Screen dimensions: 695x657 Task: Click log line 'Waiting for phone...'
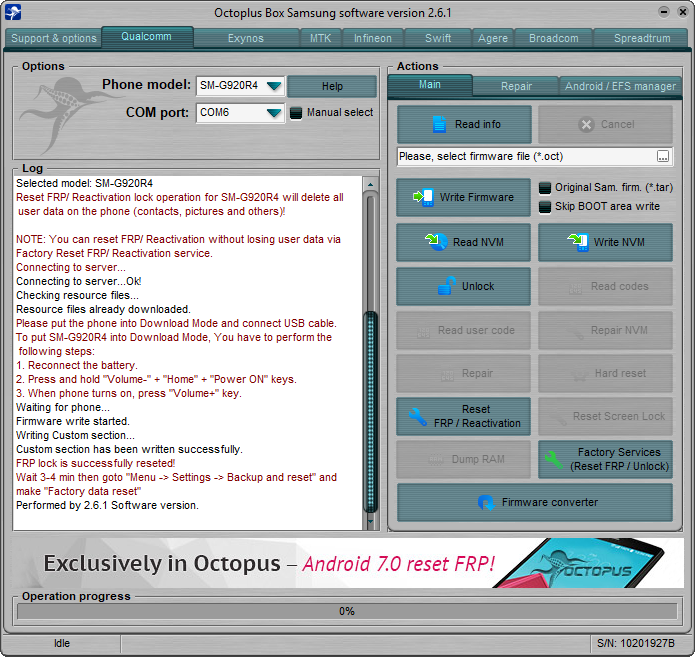tap(62, 407)
